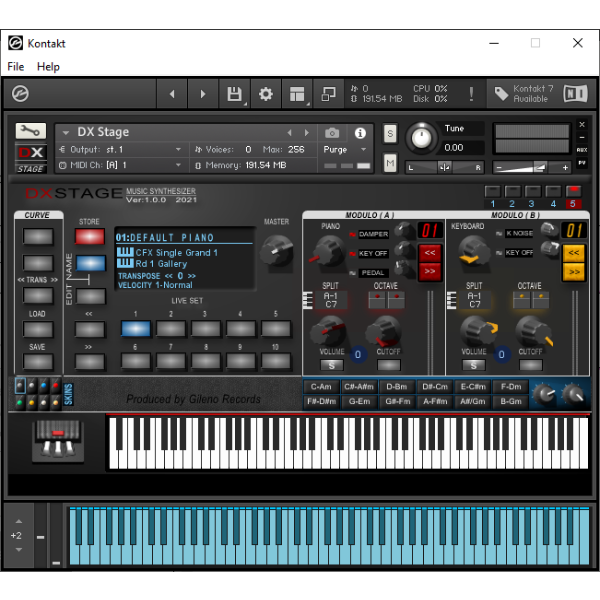Click the SAVE button in CURVE panel
This screenshot has width=600, height=600.
38,362
